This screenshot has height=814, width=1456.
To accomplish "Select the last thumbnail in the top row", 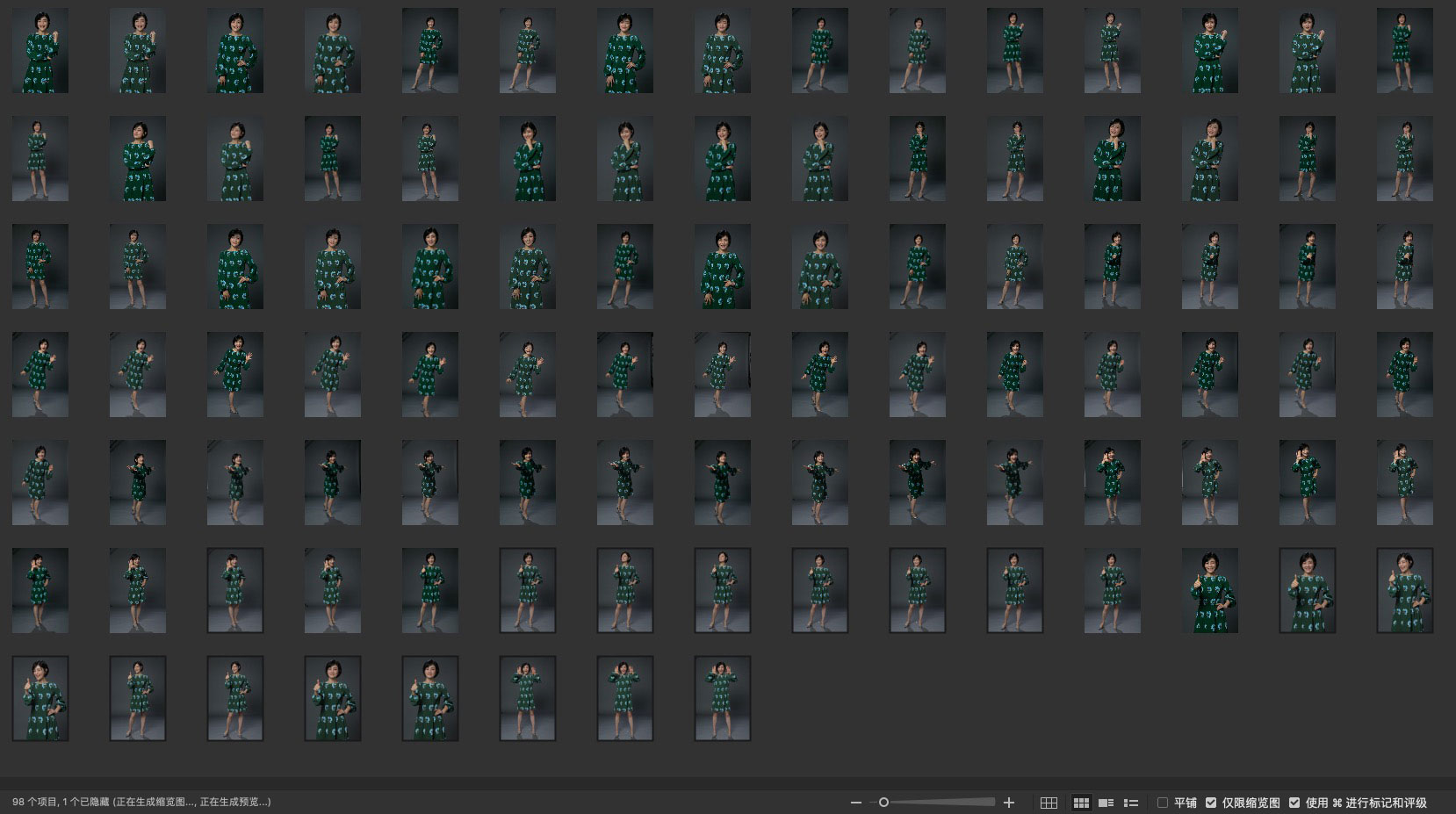I will tap(1405, 51).
